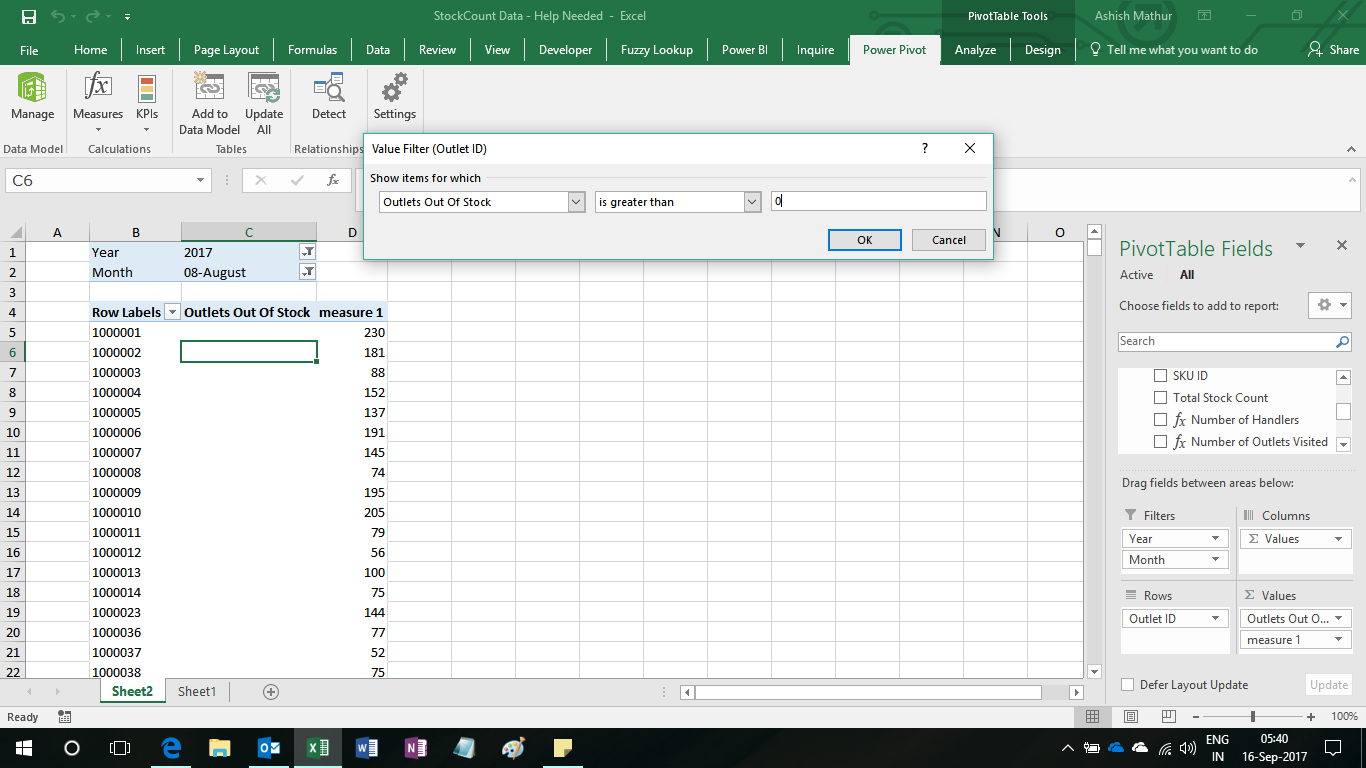Open Microsoft Edge from taskbar
This screenshot has height=768, width=1366.
click(x=171, y=748)
